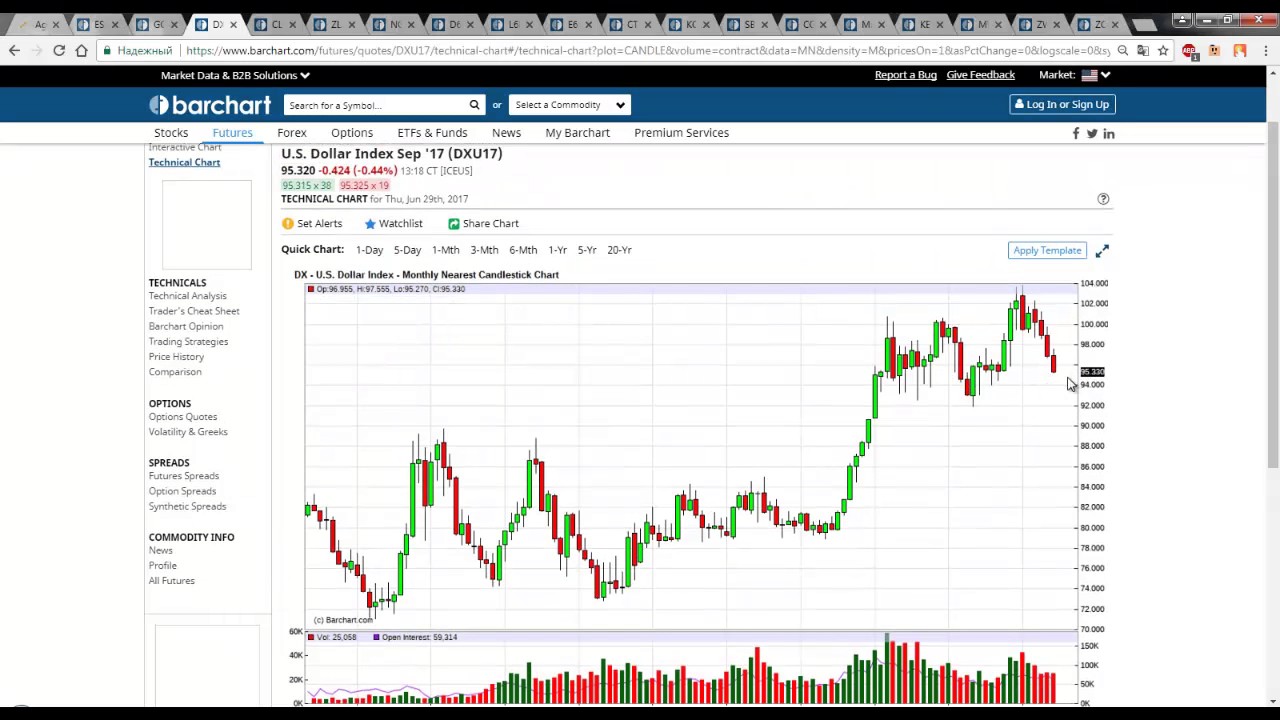
Task: Open the Profile link under Commodity Info
Action: click(x=162, y=566)
